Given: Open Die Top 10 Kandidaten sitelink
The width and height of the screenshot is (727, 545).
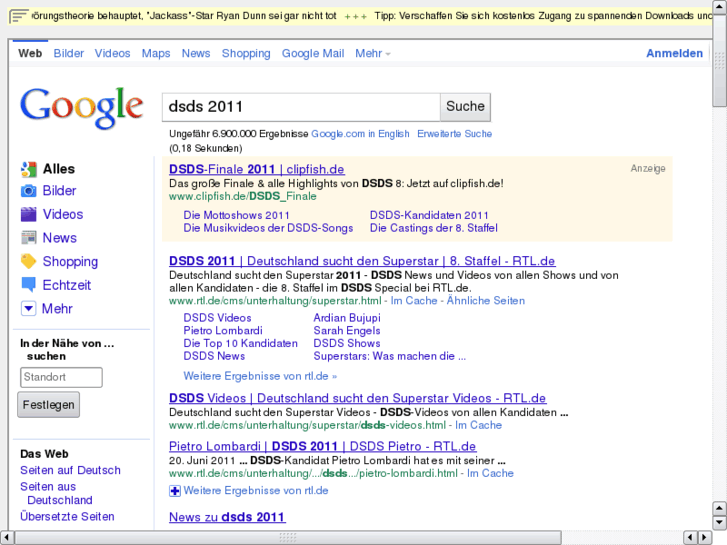Looking at the screenshot, I should (241, 344).
